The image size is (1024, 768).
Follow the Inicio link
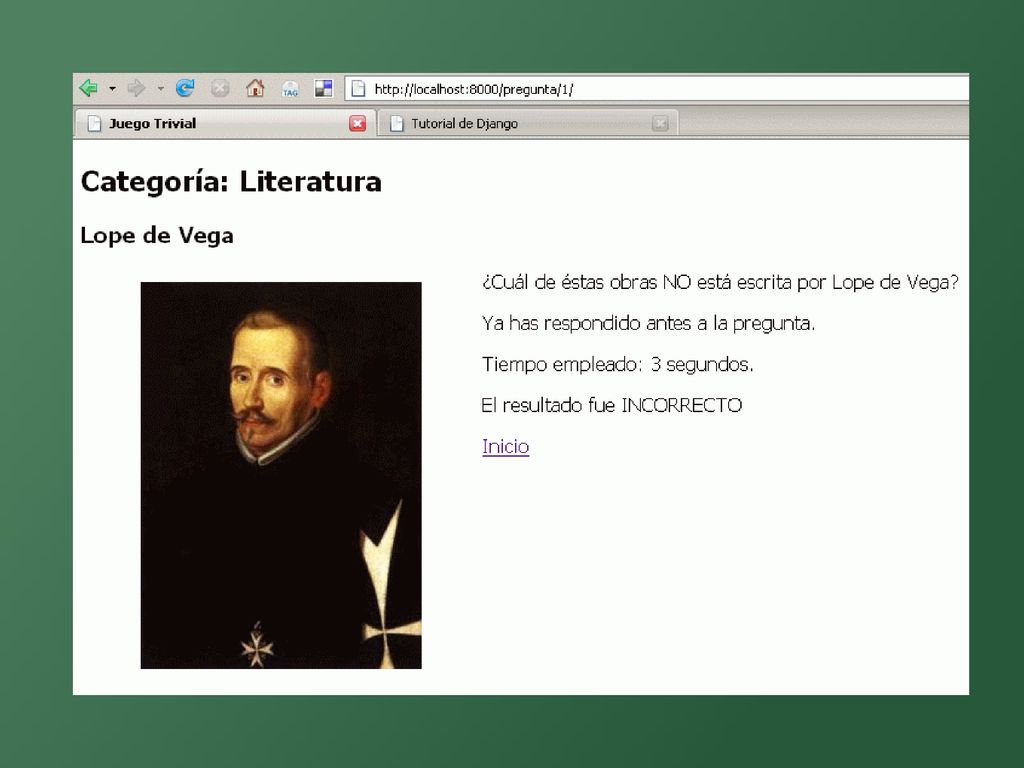(x=505, y=447)
